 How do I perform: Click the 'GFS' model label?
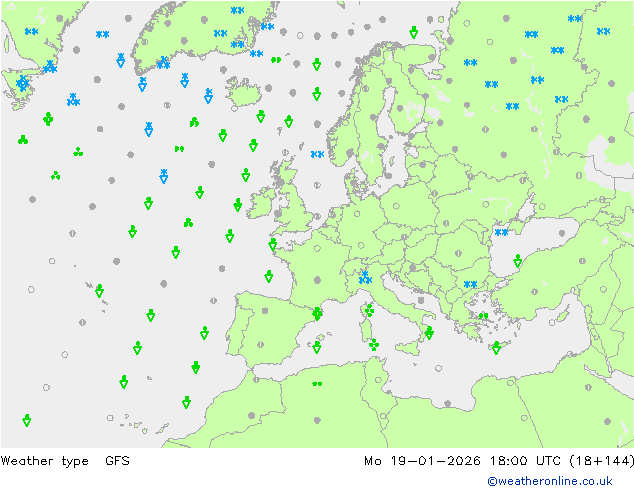[117, 461]
